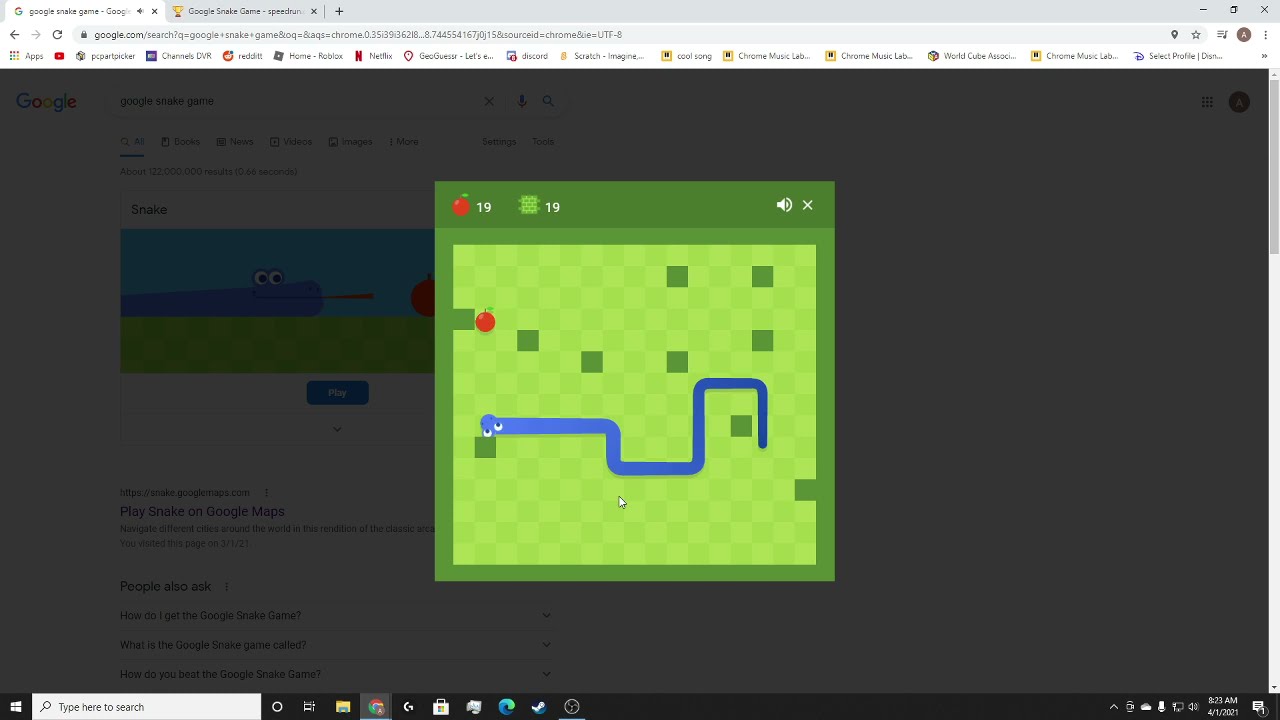Viewport: 1280px width, 720px height.
Task: Open search Tools
Action: coord(543,142)
